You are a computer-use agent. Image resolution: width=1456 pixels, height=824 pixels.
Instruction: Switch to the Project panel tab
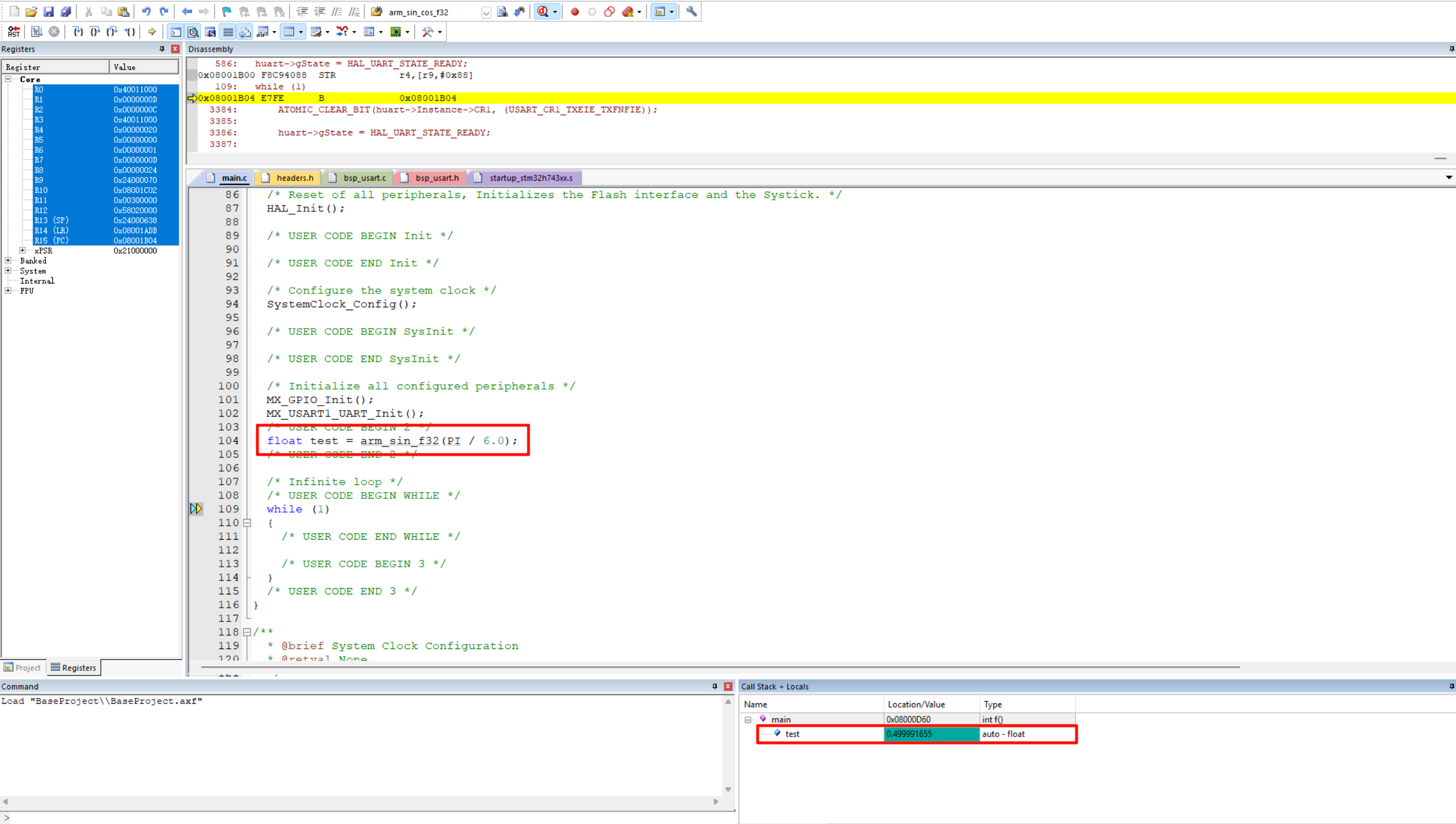click(x=22, y=667)
